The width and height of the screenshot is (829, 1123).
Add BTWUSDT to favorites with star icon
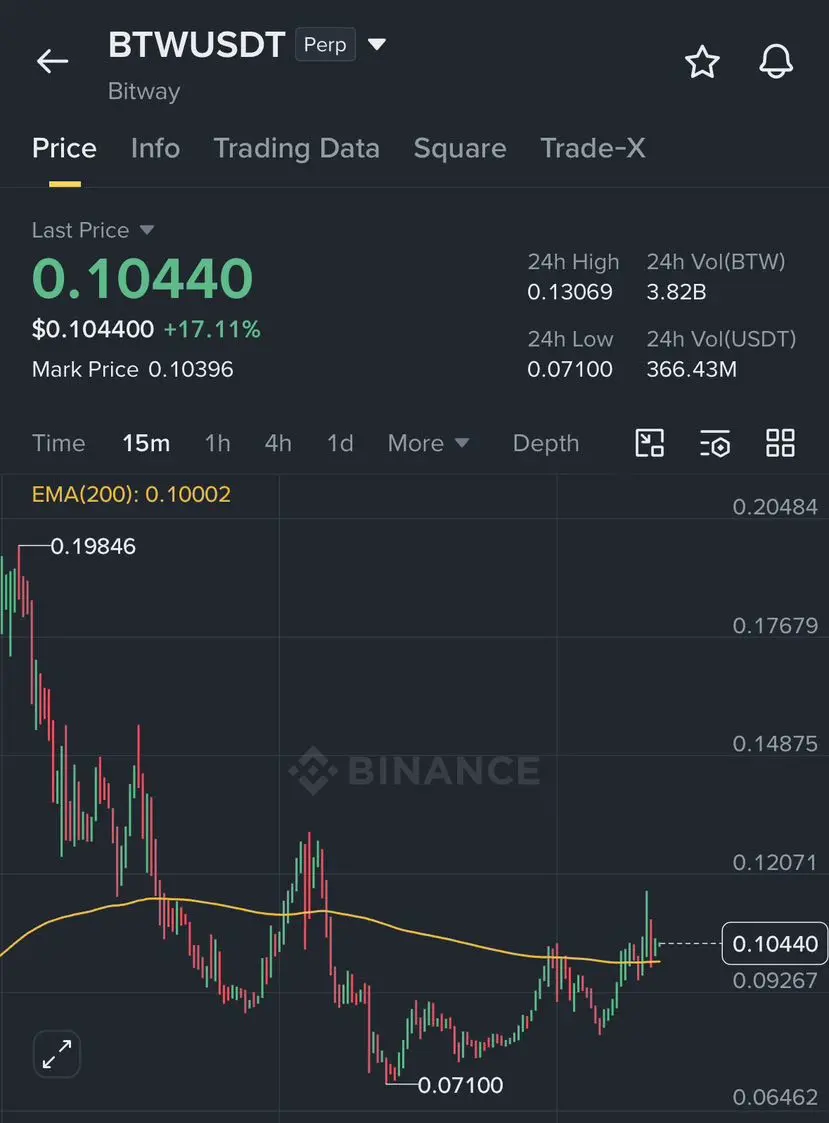(702, 62)
